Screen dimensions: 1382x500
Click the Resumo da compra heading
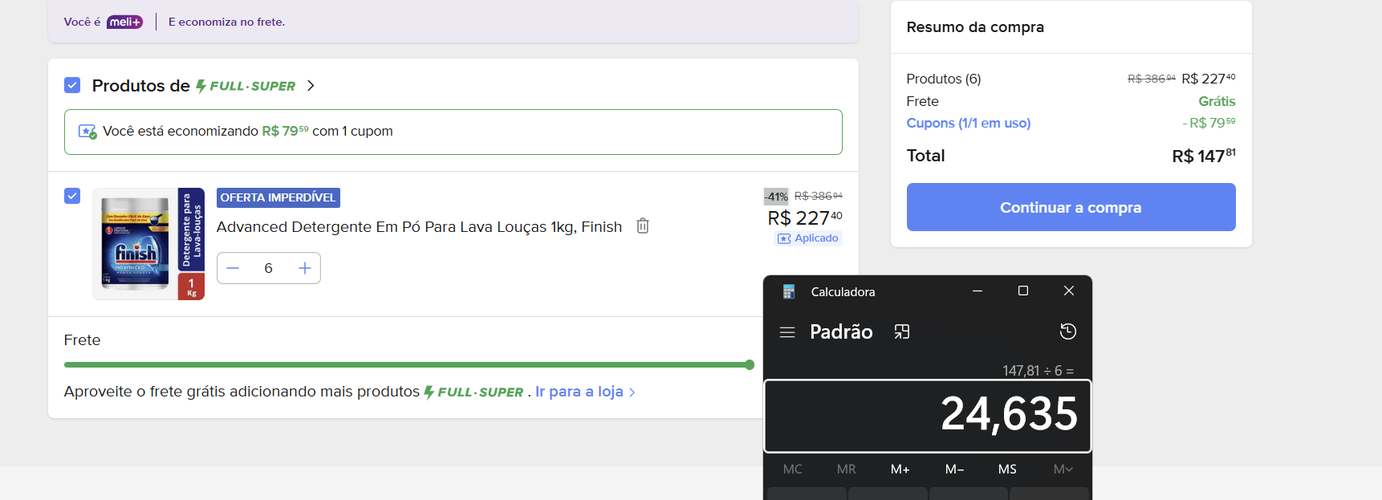pyautogui.click(x=975, y=27)
